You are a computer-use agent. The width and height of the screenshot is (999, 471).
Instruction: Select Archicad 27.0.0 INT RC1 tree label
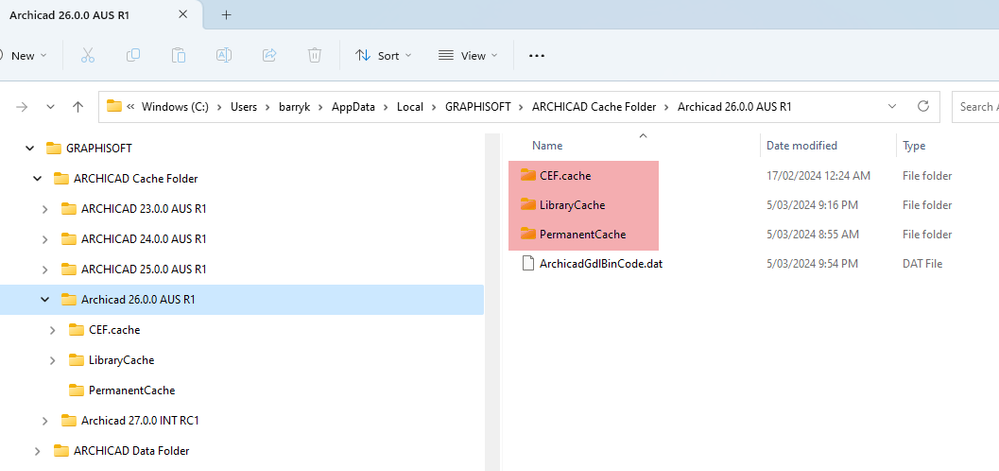140,421
